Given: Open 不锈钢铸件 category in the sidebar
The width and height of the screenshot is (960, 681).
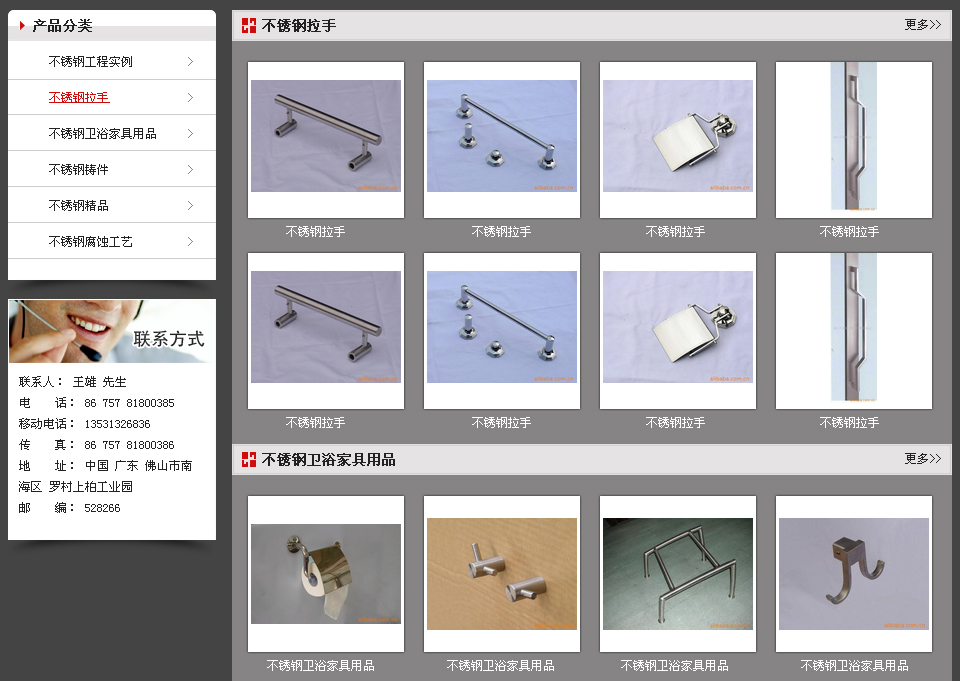Looking at the screenshot, I should [x=78, y=170].
